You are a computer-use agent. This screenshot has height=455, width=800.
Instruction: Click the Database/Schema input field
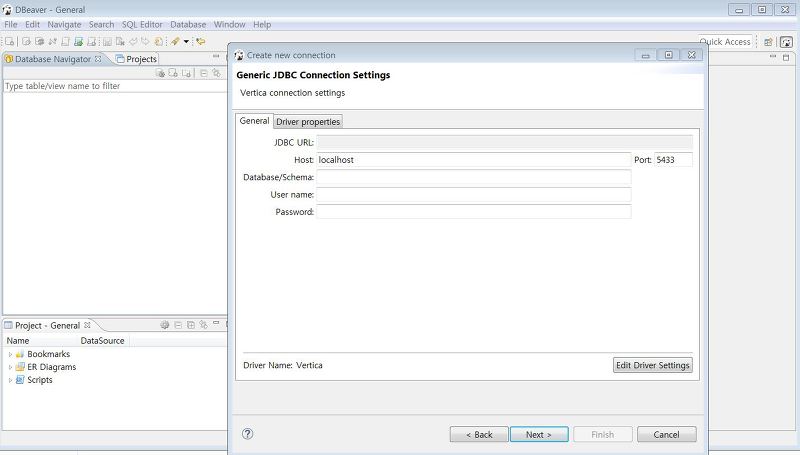(x=473, y=177)
